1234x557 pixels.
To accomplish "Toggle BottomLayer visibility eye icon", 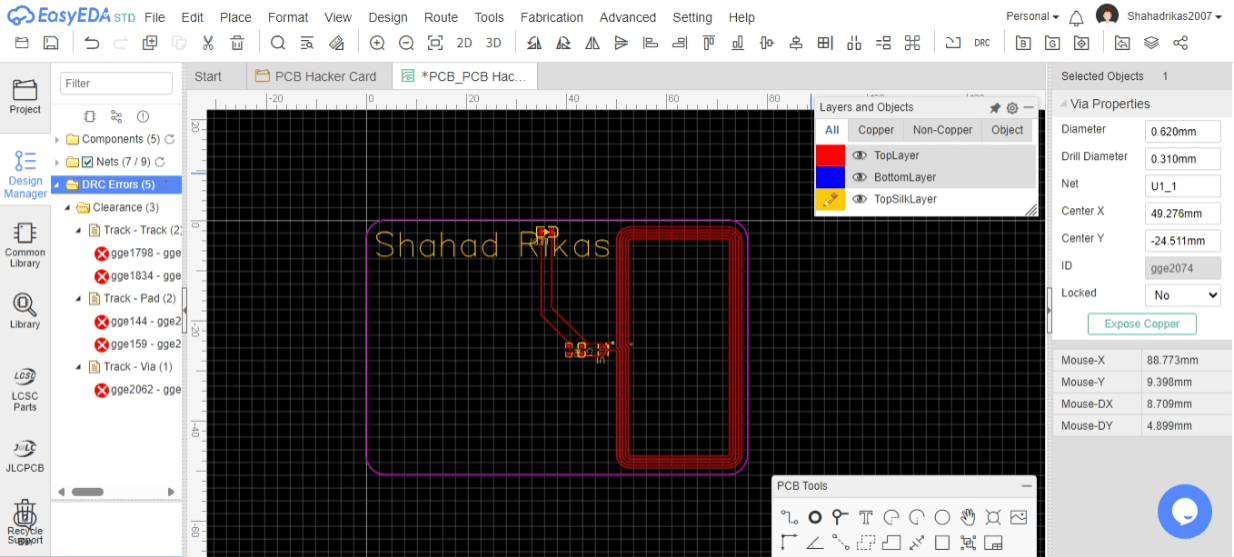I will coord(859,177).
